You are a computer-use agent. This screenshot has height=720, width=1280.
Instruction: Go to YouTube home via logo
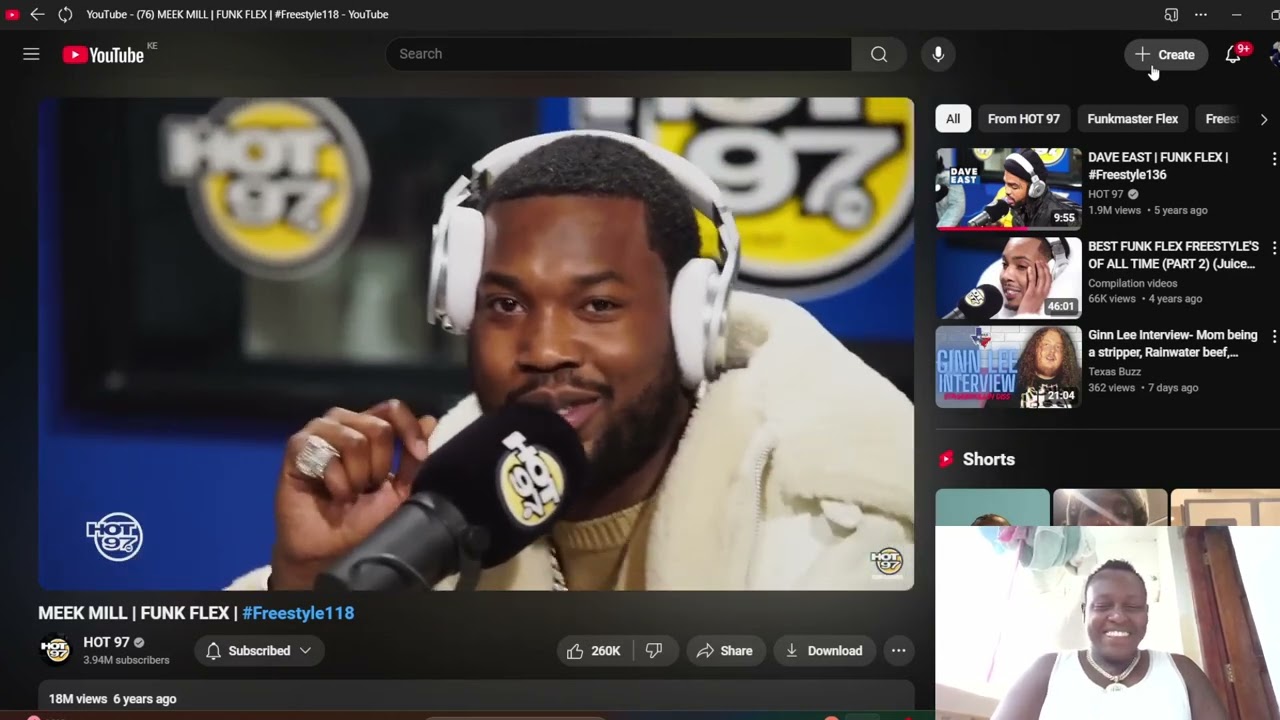click(103, 55)
